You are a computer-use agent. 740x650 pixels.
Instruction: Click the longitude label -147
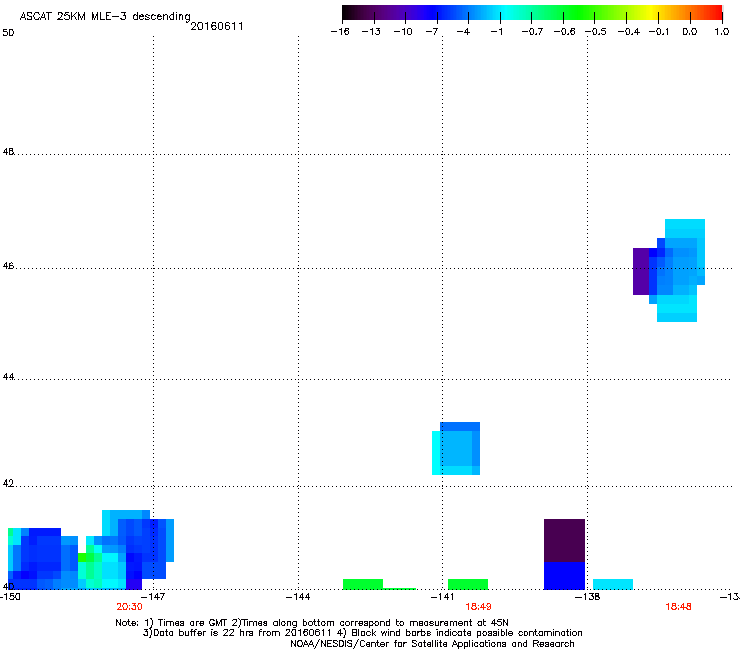[153, 597]
